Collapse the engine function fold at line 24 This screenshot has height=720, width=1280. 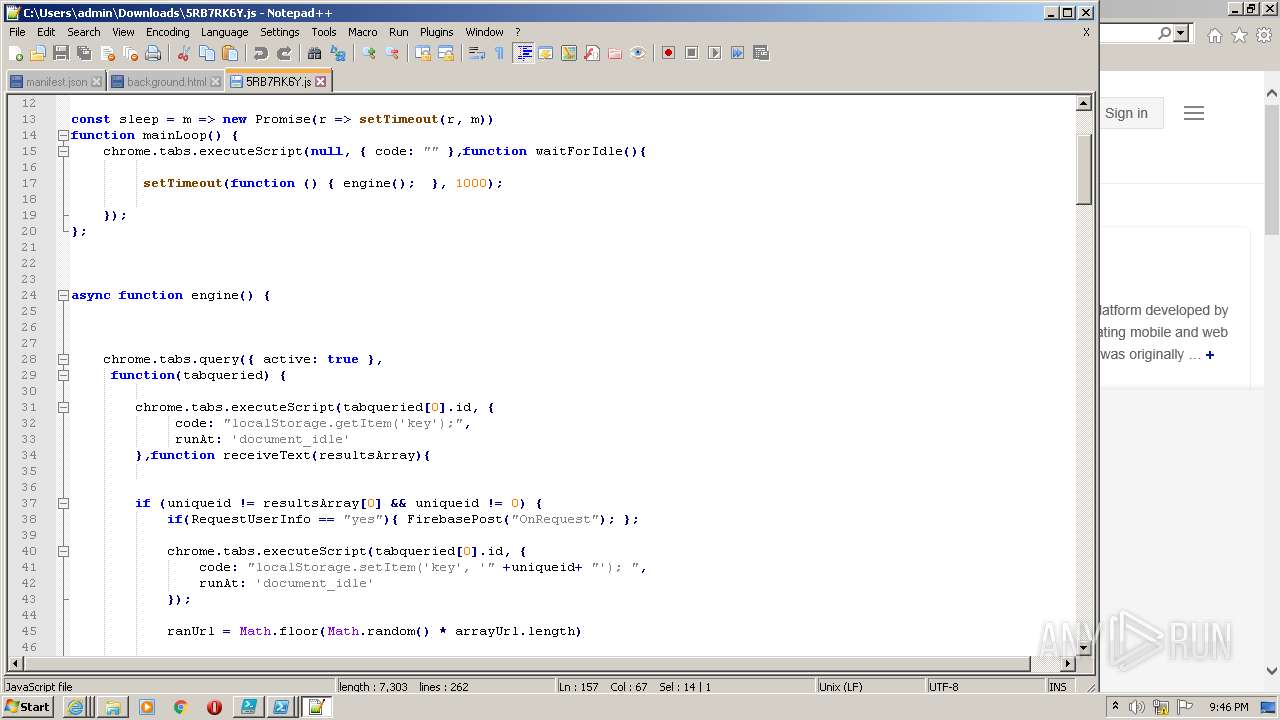[x=63, y=295]
